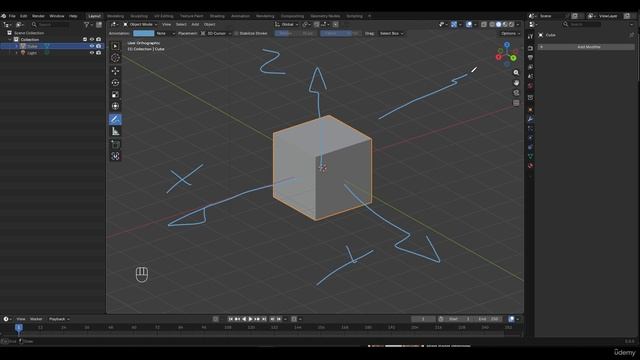640x360 pixels.
Task: Select Cube row in outliner
Action: (52, 46)
